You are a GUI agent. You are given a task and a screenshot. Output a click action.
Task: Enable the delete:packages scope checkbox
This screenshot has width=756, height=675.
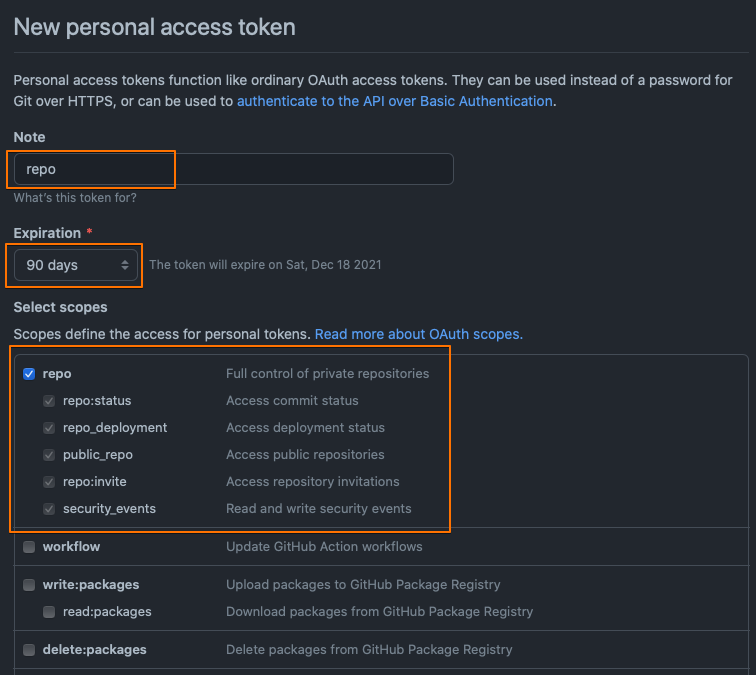point(29,650)
